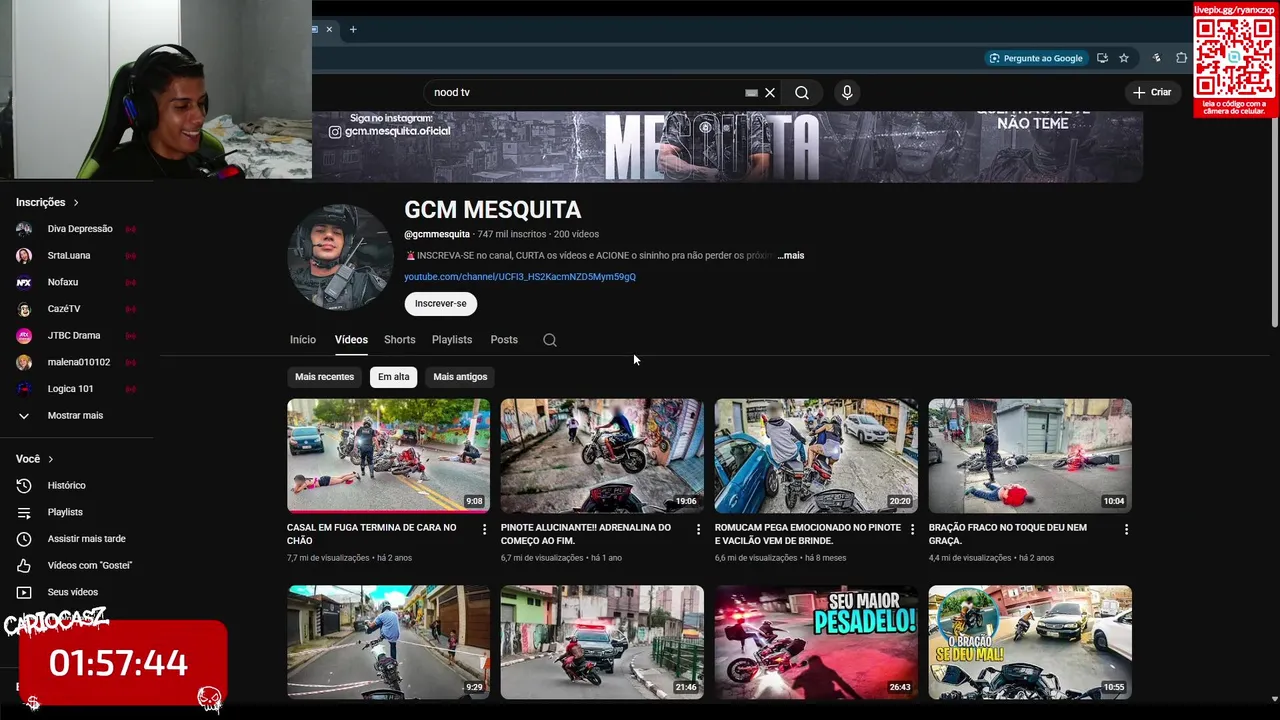Play the SEU MAIOR PESADELO thumbnail

coord(816,642)
